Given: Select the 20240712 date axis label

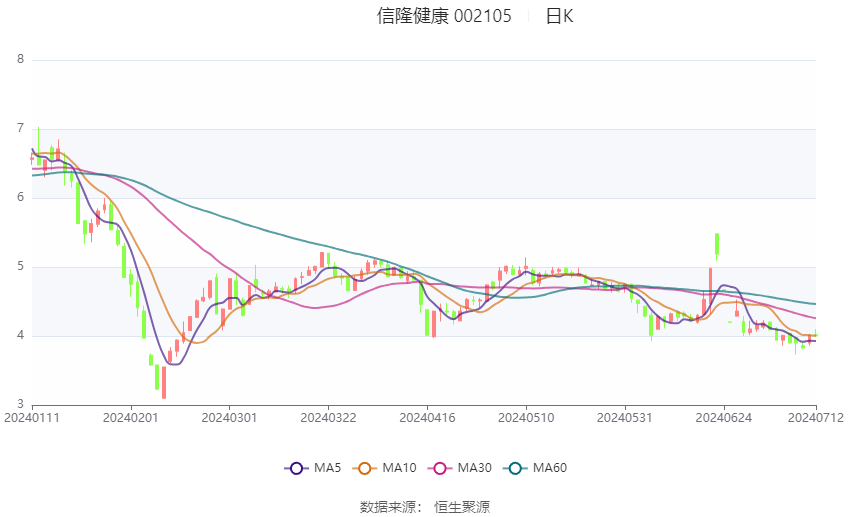Looking at the screenshot, I should (816, 418).
